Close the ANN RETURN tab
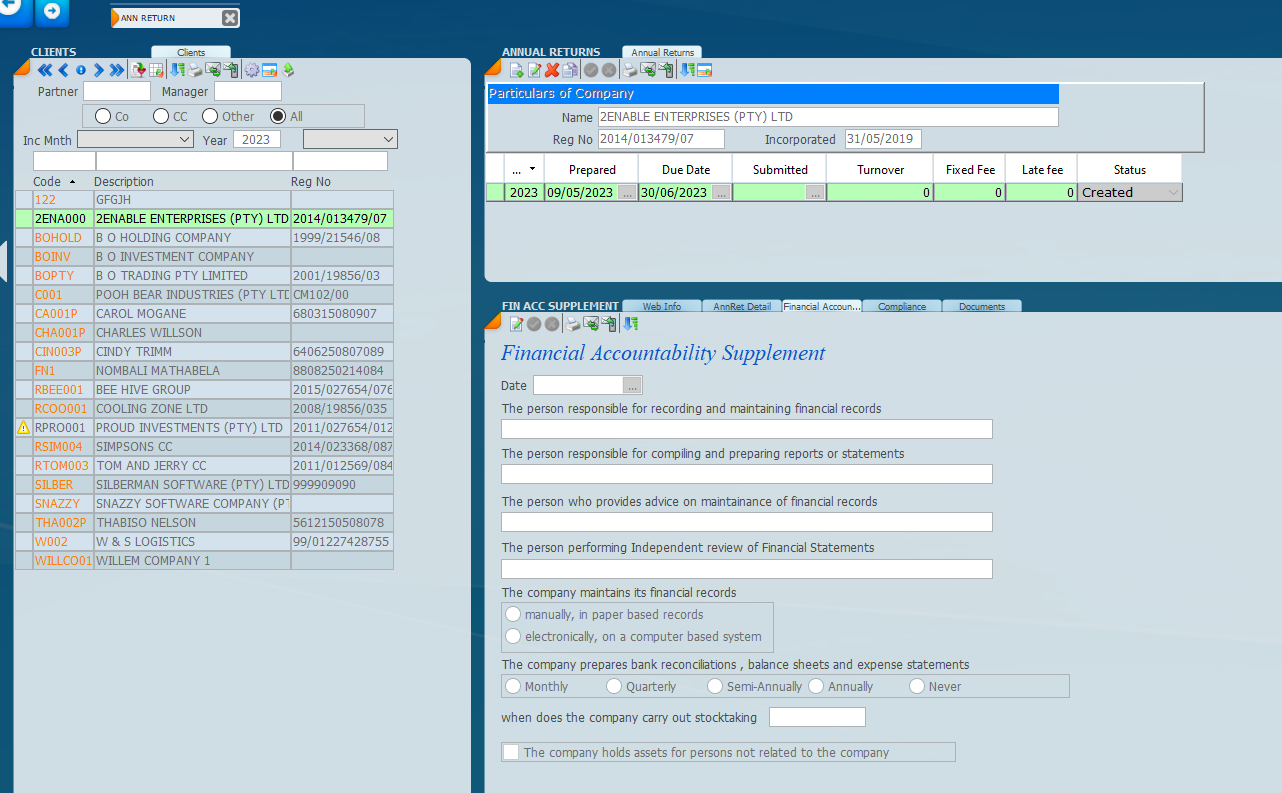Image resolution: width=1282 pixels, height=793 pixels. pyautogui.click(x=229, y=18)
